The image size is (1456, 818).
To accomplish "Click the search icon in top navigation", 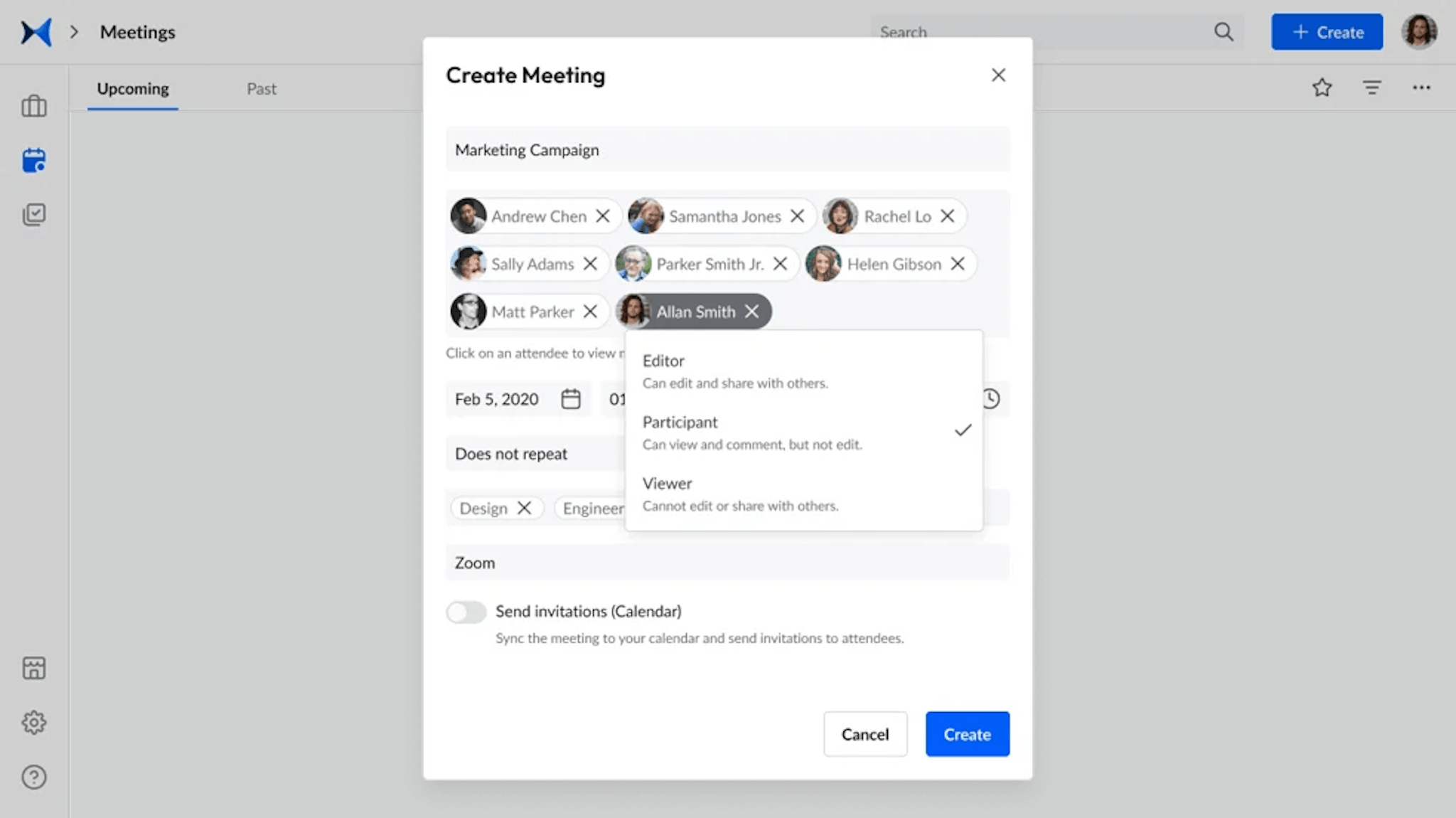I will click(1223, 32).
